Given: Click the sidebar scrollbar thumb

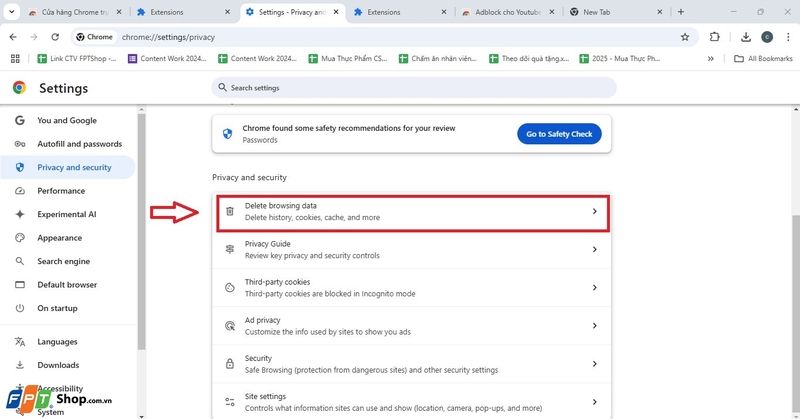Looking at the screenshot, I should tap(141, 232).
